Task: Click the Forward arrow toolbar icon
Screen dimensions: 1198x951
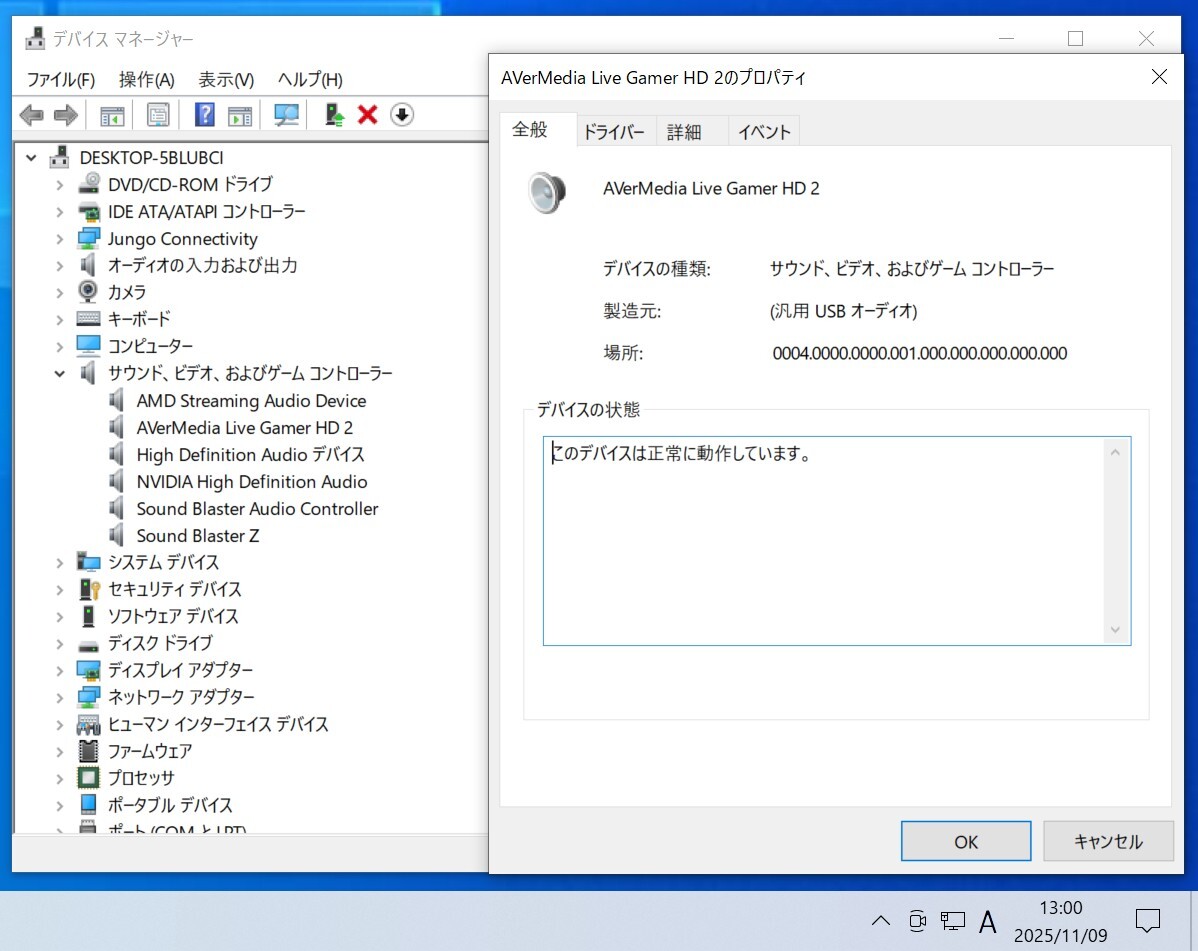Action: (66, 115)
